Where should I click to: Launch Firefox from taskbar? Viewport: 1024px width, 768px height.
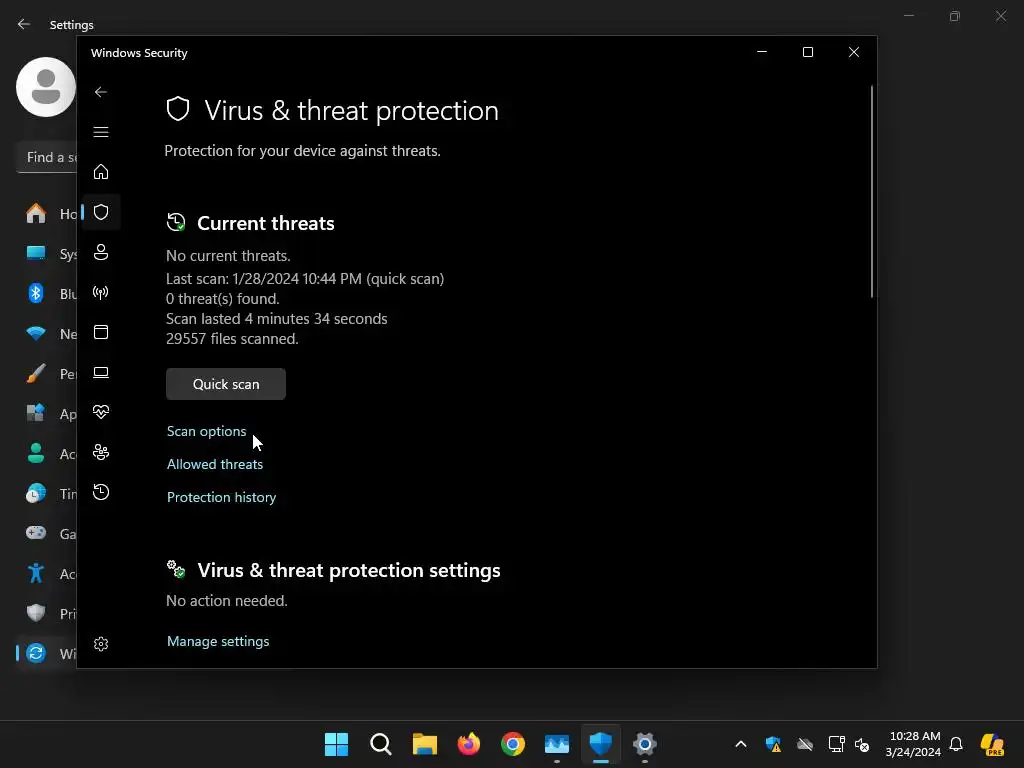coord(469,744)
